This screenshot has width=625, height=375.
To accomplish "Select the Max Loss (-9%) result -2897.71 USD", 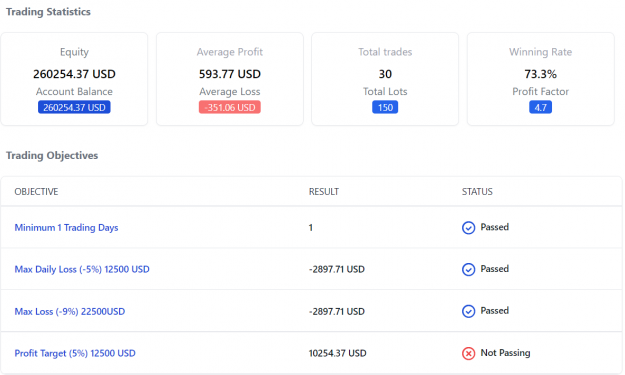I will point(337,311).
